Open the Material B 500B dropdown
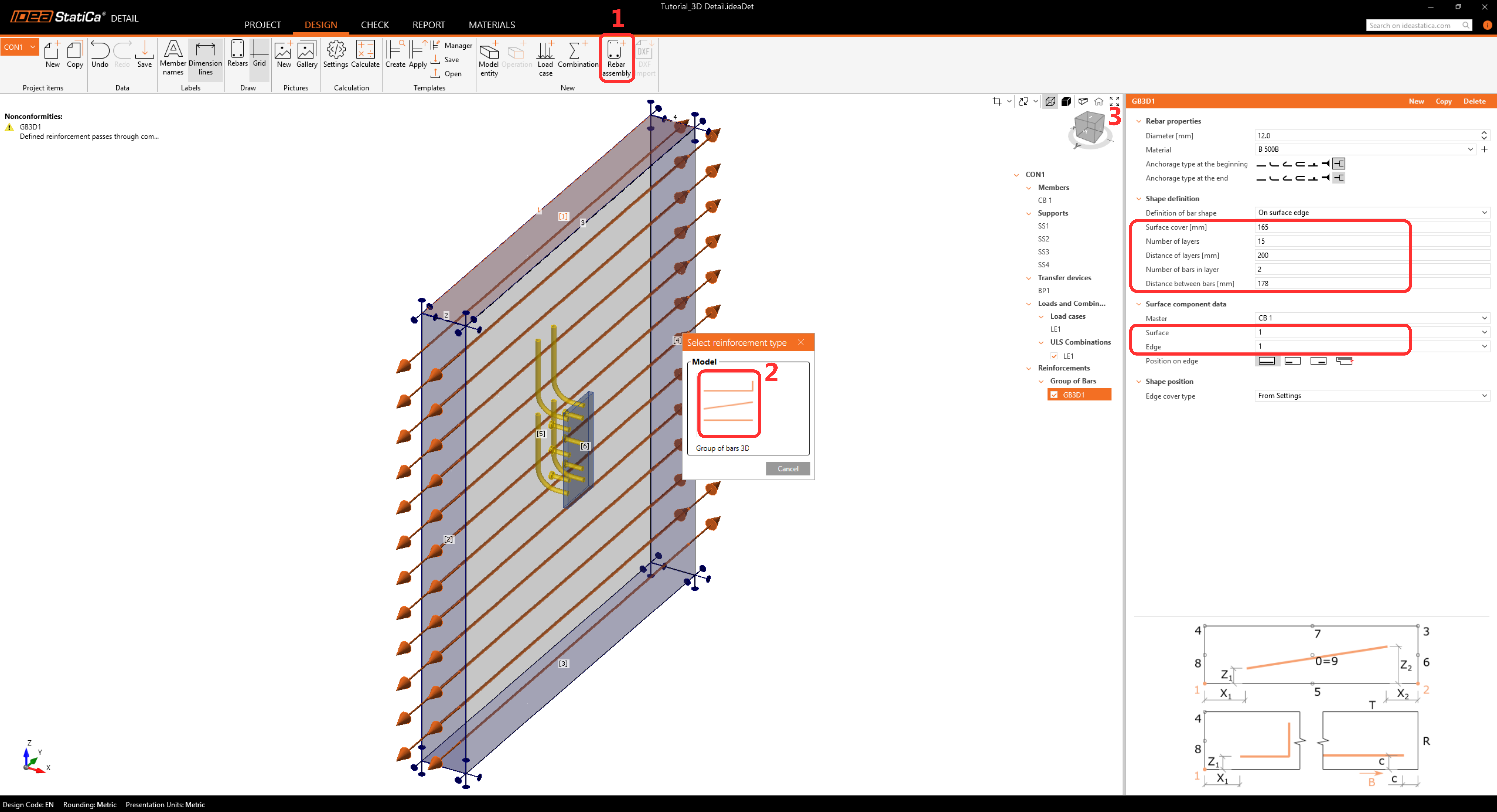This screenshot has width=1497, height=812. tap(1470, 150)
